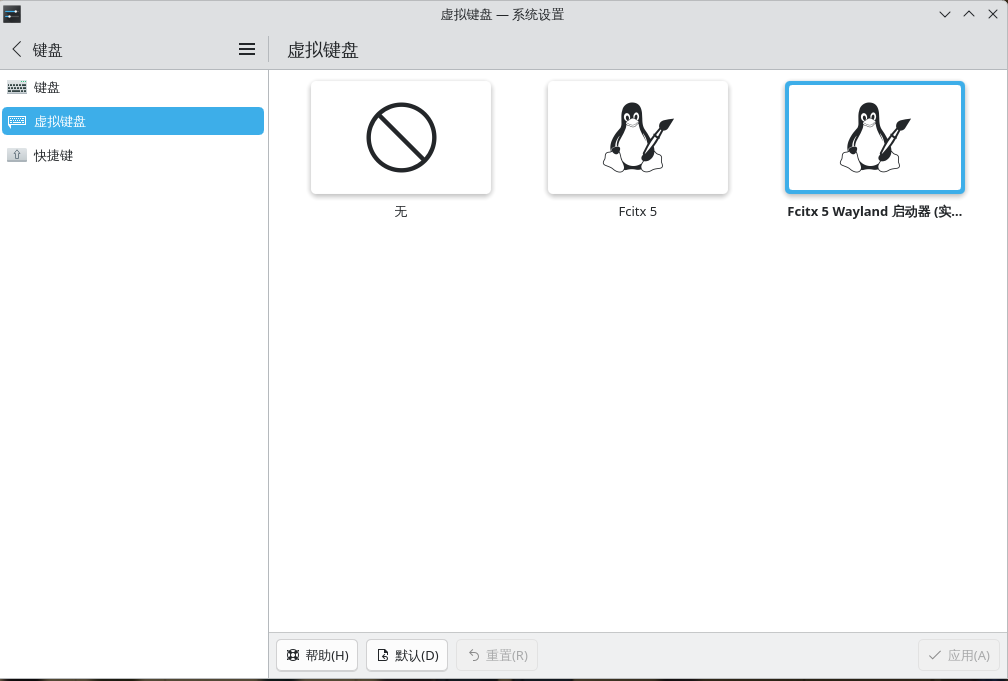
Task: Click the 帮助(H) help button
Action: (317, 655)
